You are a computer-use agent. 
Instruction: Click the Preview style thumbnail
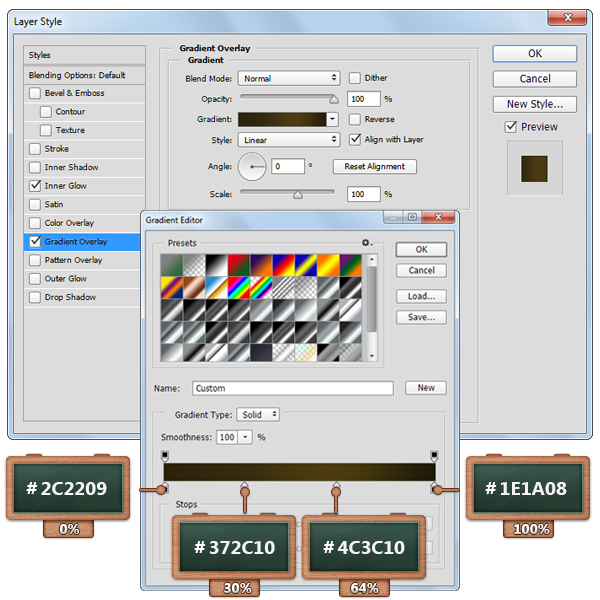pos(534,167)
